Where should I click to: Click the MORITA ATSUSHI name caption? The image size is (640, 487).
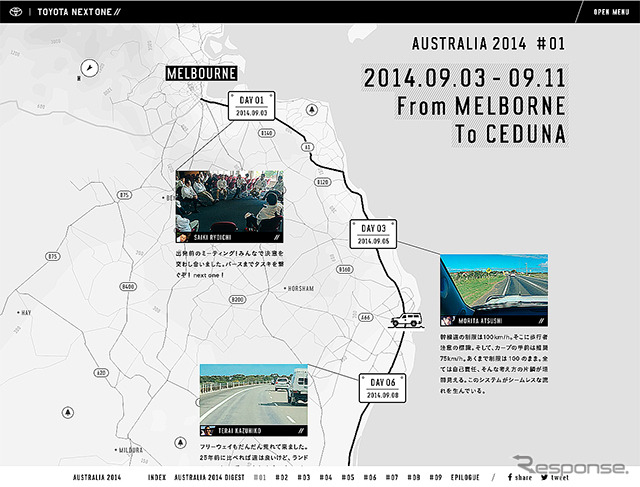tap(480, 321)
